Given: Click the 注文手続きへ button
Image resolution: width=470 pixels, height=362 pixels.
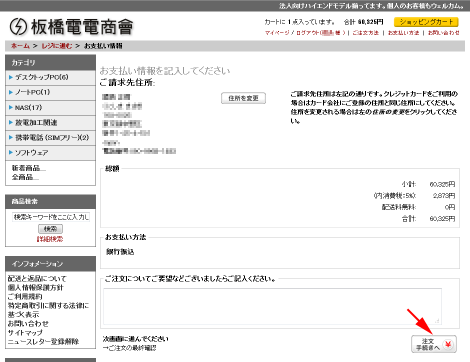Looking at the screenshot, I should click(434, 344).
